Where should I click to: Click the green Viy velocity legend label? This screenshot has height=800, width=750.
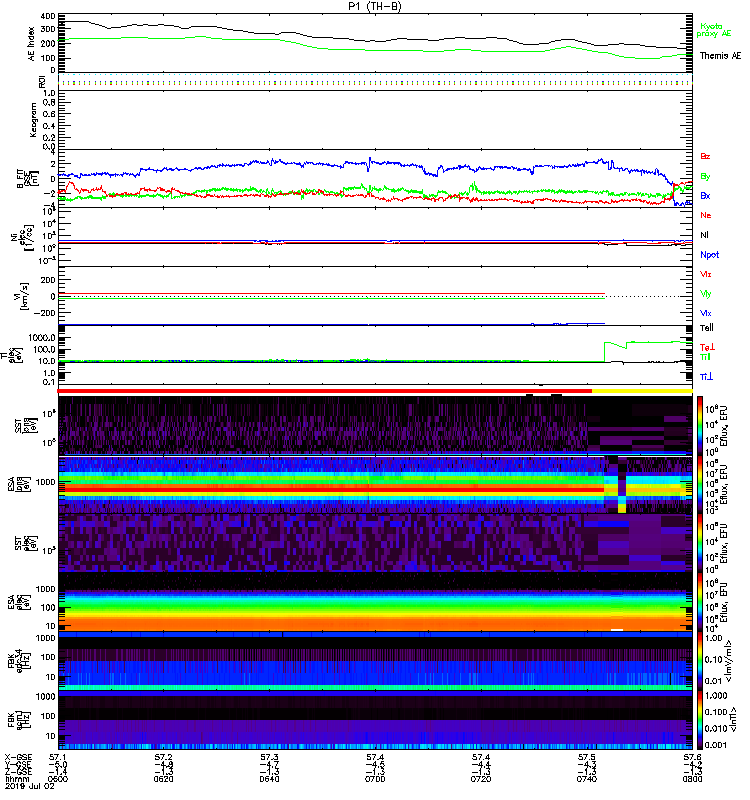point(706,294)
